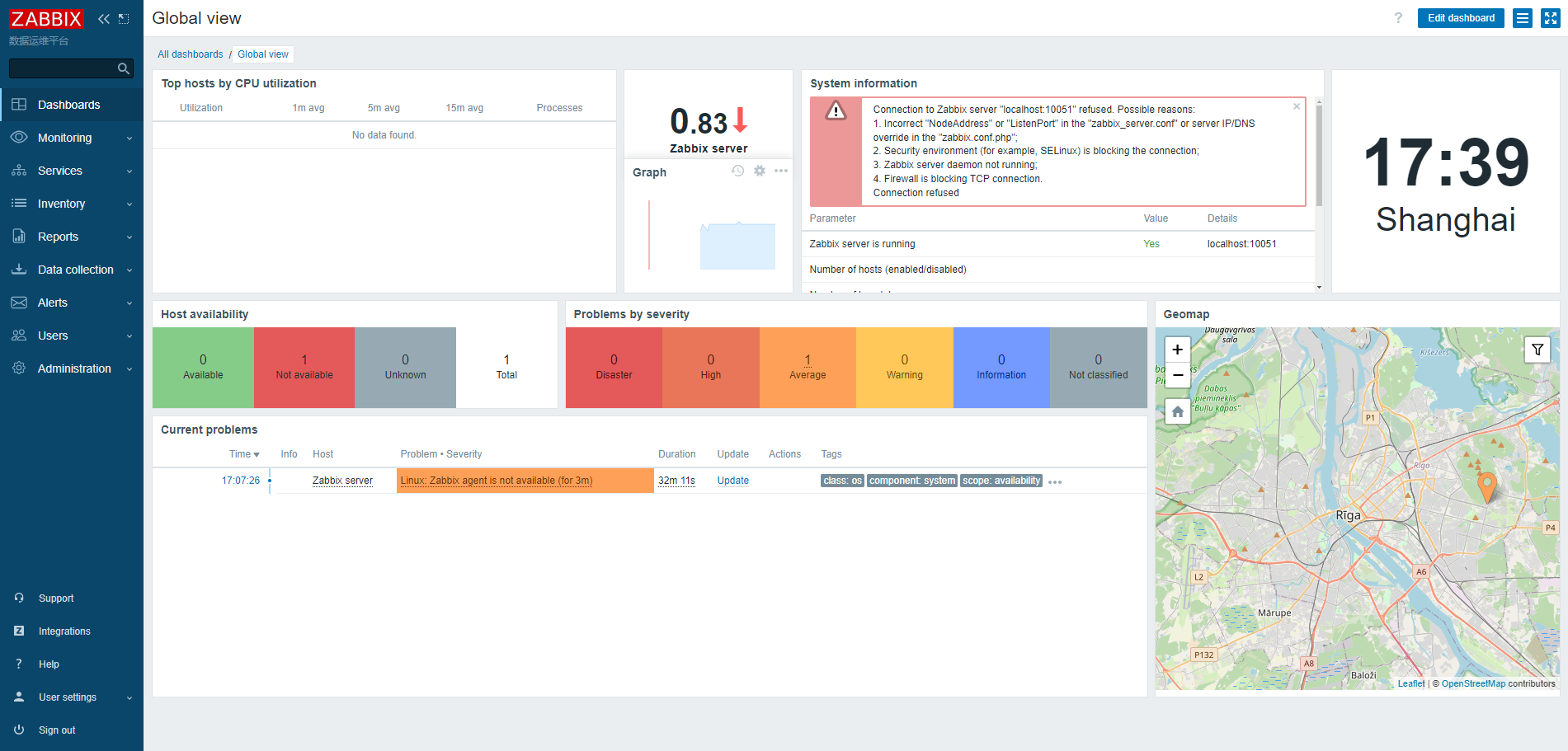Image resolution: width=1568 pixels, height=751 pixels.
Task: Show more tags via three dots in problem row
Action: (1055, 482)
